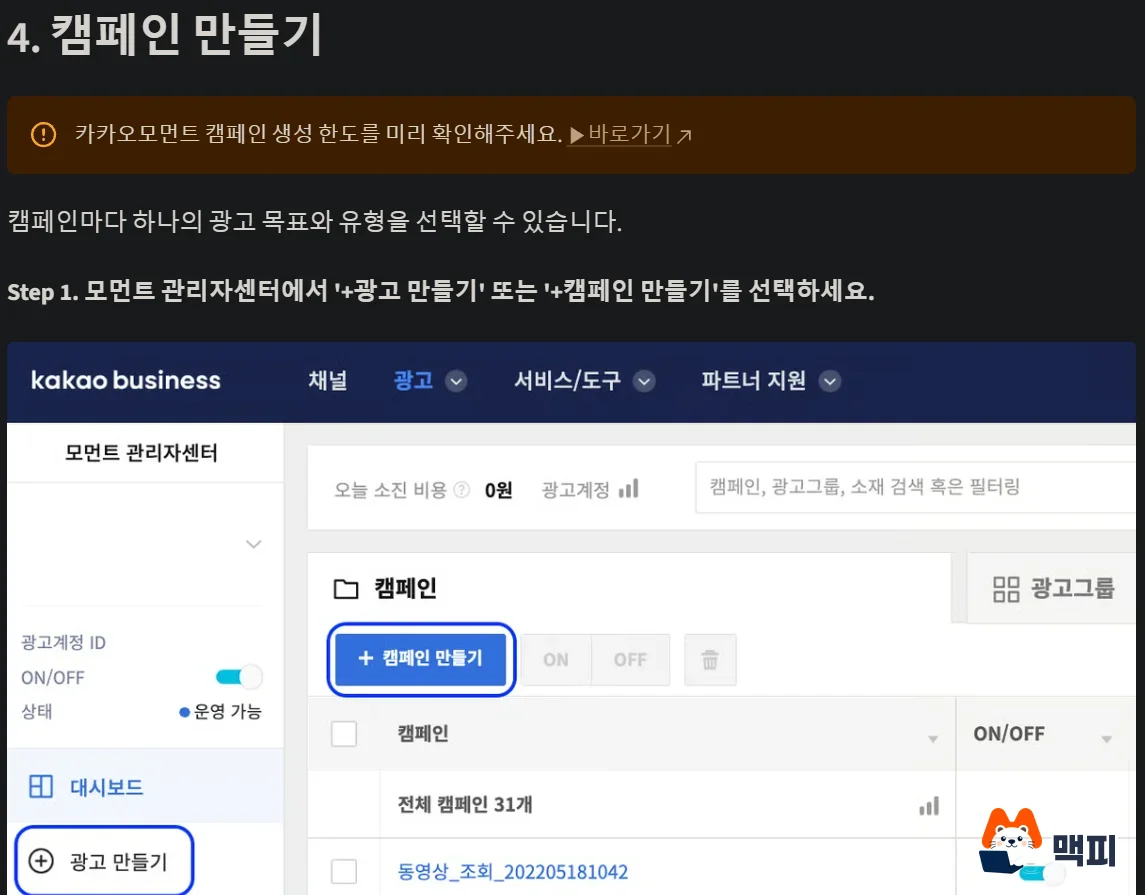Click the 광고 만들기 button

[x=104, y=861]
